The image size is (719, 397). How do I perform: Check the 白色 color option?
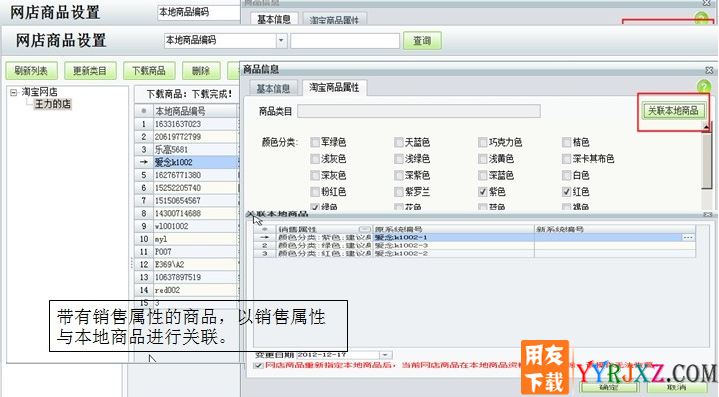click(566, 176)
